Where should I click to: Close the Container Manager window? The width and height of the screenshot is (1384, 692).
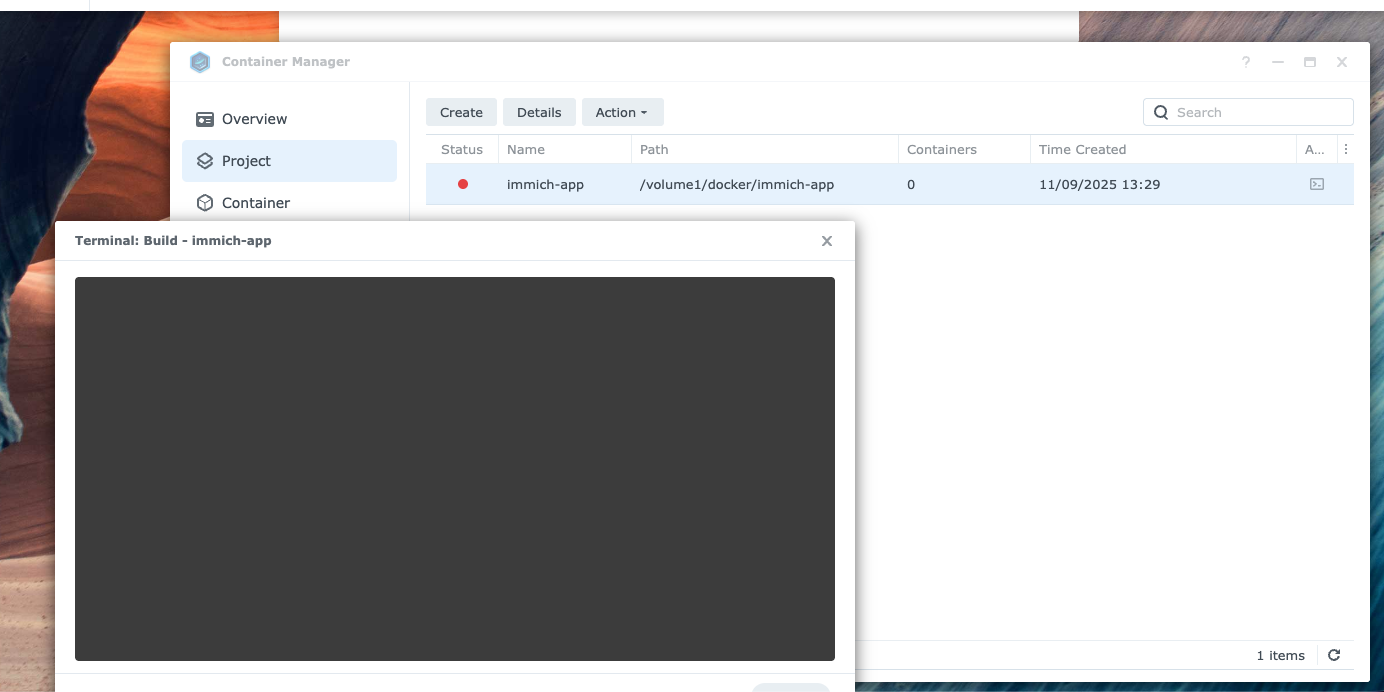pos(1342,62)
